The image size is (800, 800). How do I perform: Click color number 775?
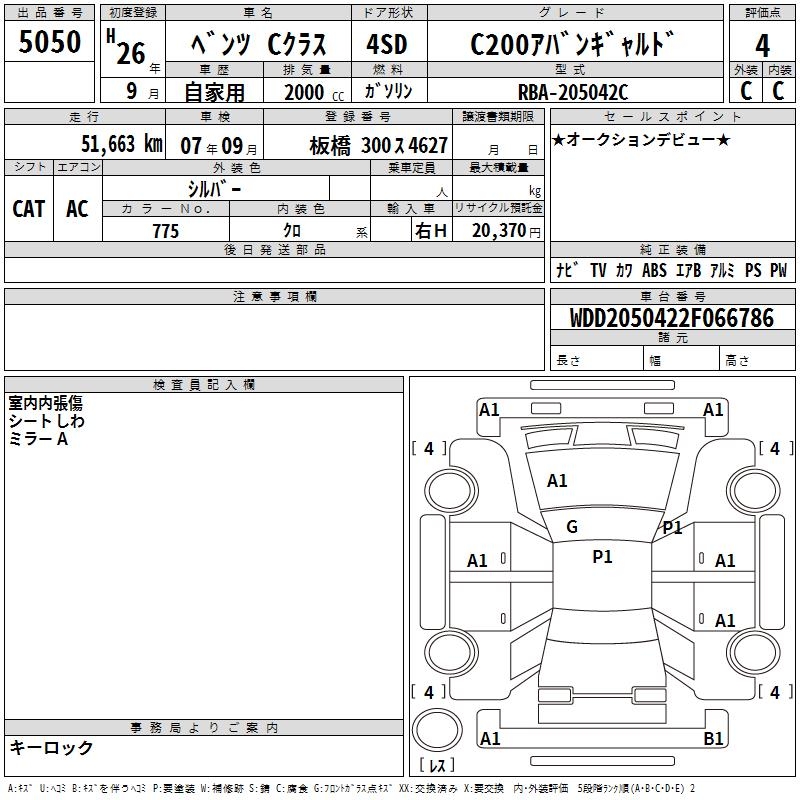pyautogui.click(x=165, y=231)
